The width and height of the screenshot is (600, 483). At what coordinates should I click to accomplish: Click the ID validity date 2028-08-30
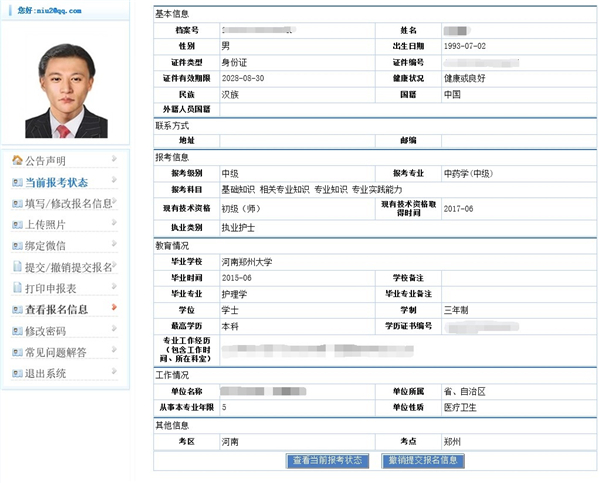243,78
